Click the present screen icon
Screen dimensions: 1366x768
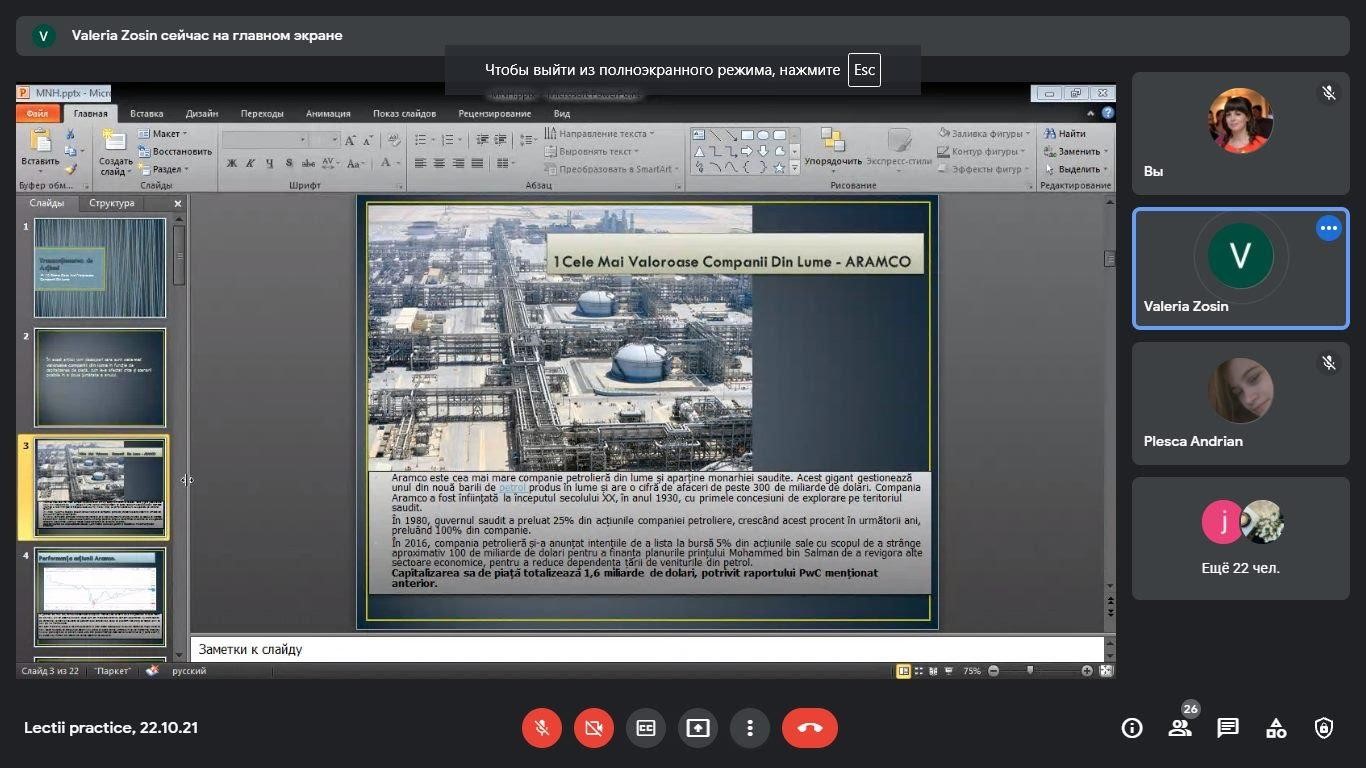click(x=698, y=728)
